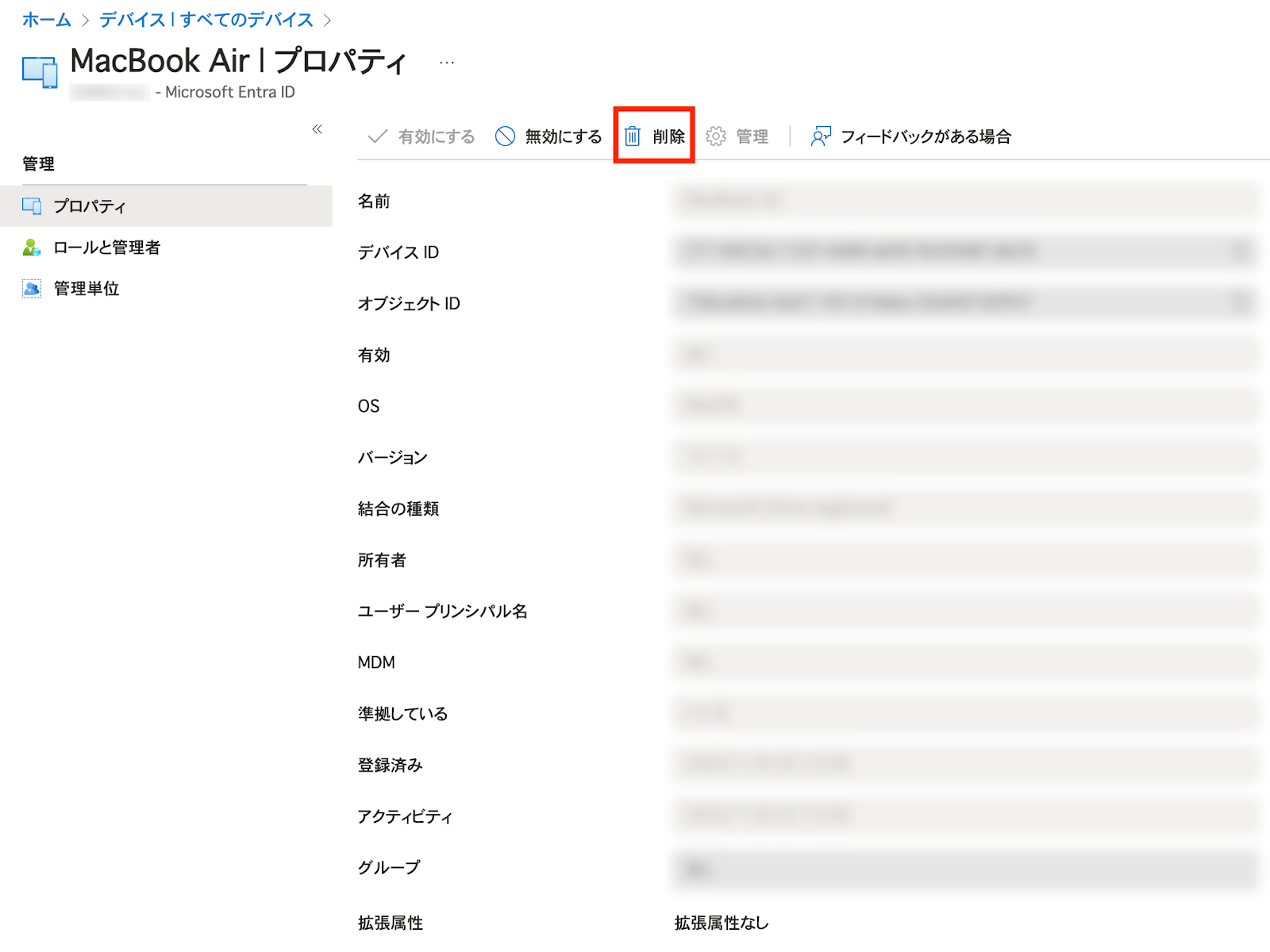This screenshot has height=952, width=1270.
Task: Click the 拡張属性 label
Action: tap(391, 923)
